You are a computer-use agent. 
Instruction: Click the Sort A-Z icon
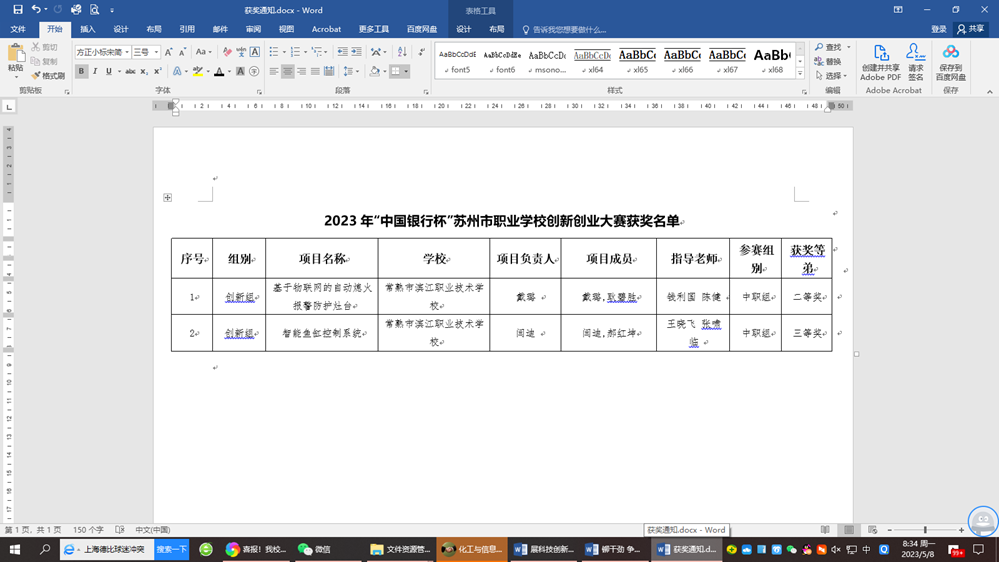(402, 52)
